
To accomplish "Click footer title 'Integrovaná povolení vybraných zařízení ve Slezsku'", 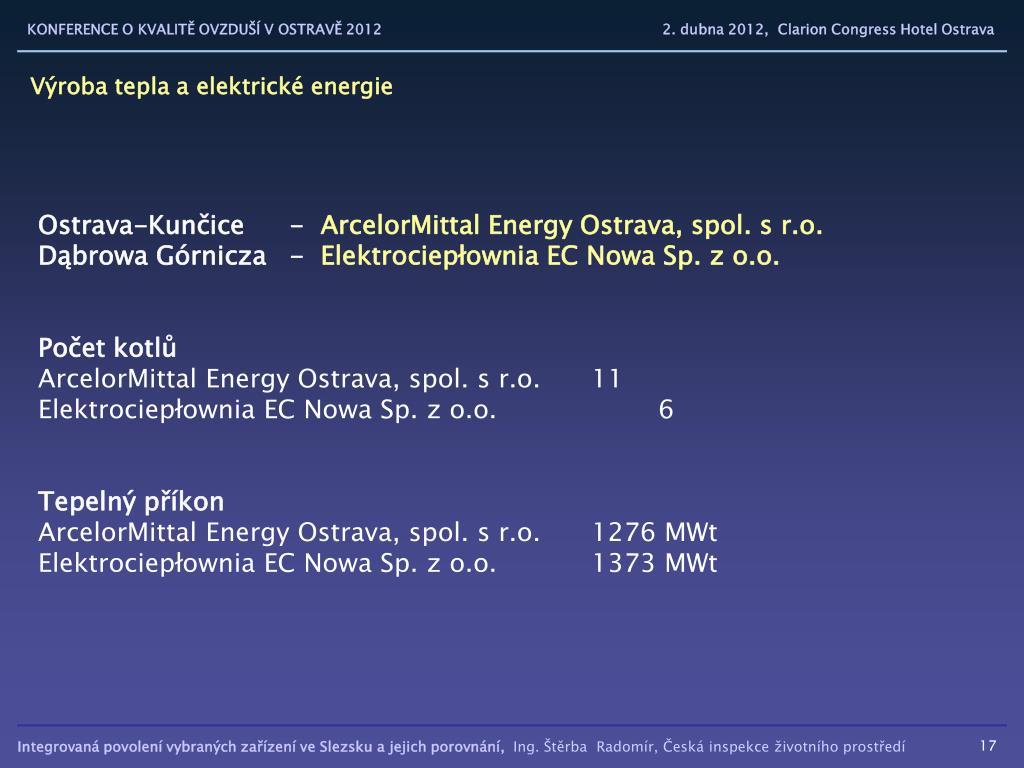I will tap(195, 746).
